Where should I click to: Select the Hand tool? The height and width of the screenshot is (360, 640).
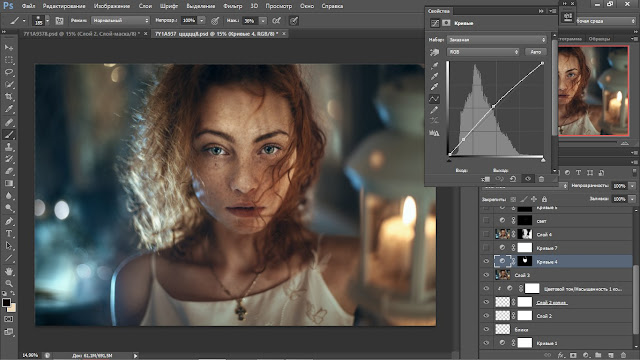tap(9, 271)
